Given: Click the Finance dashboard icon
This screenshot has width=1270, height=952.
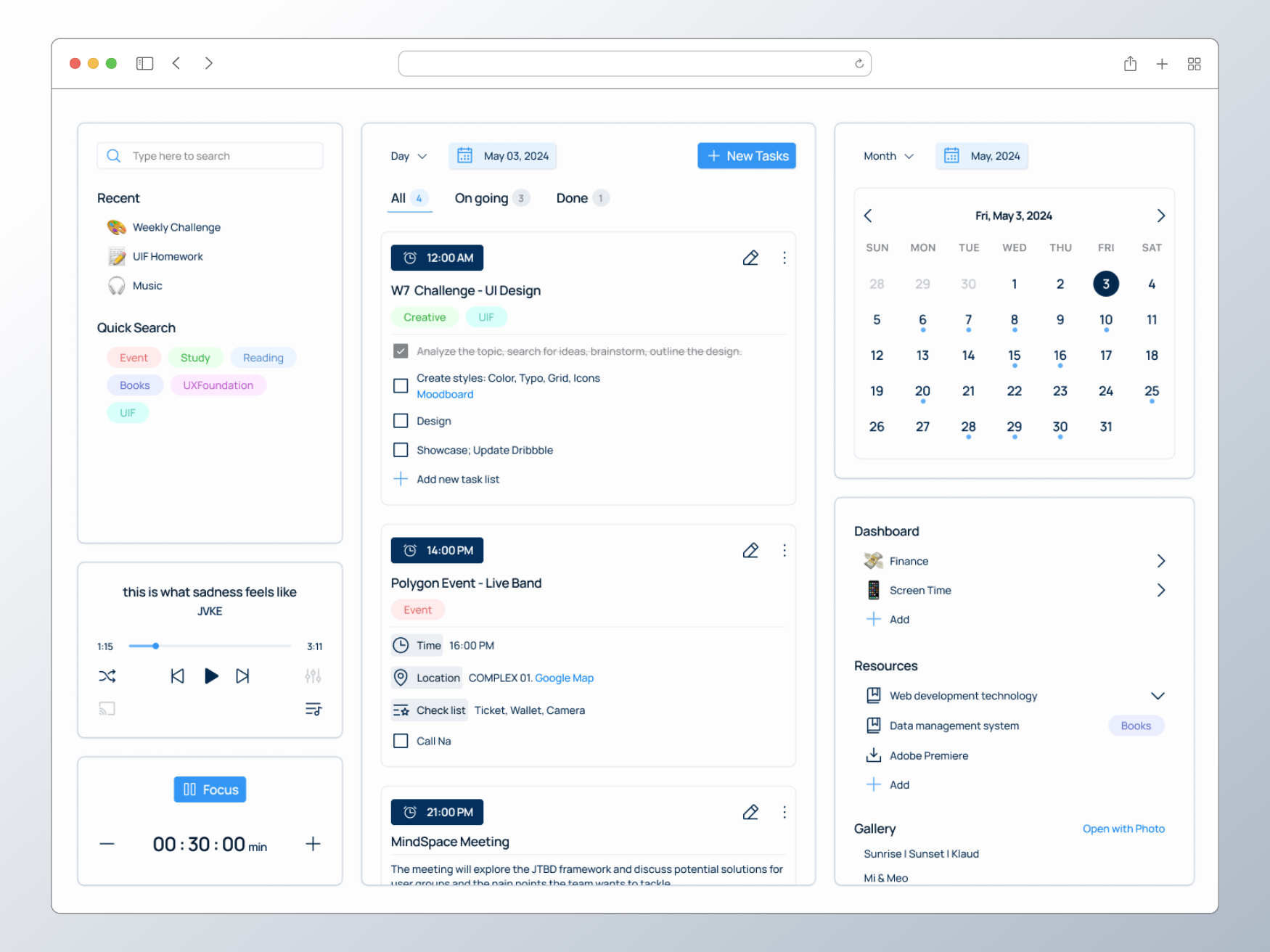Looking at the screenshot, I should 872,560.
